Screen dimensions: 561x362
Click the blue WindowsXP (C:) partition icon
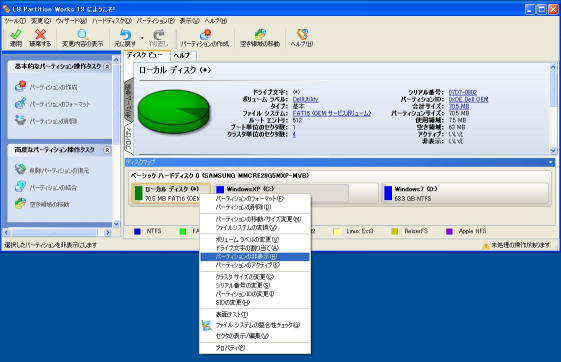click(220, 189)
